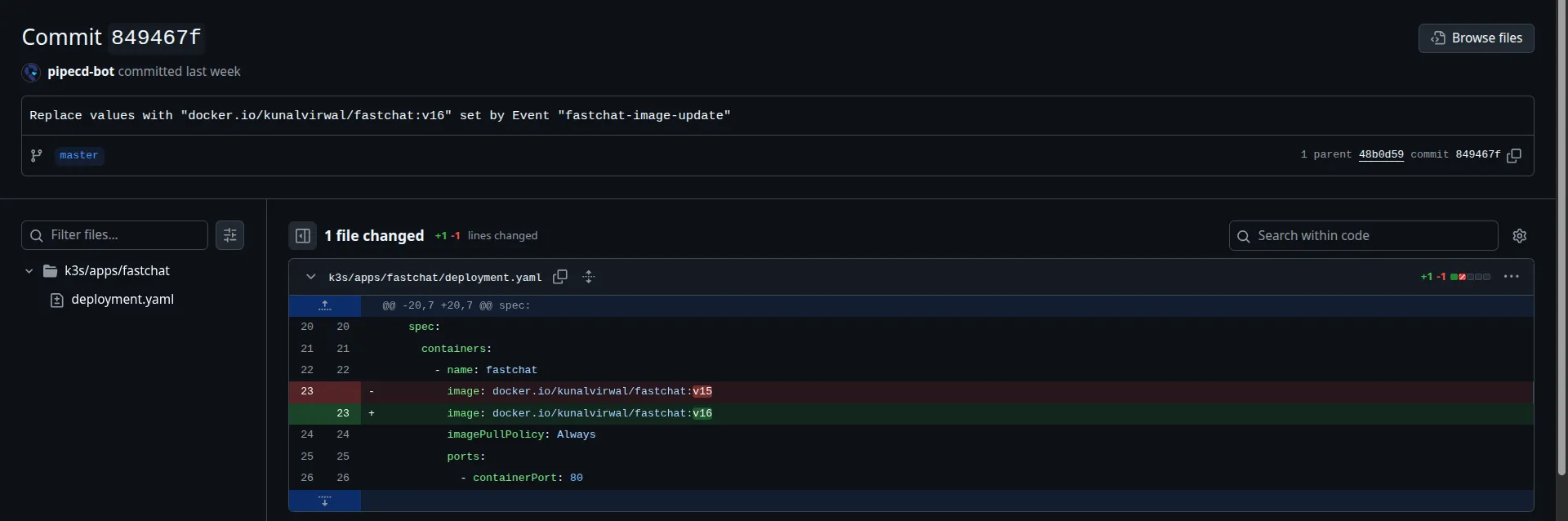
Task: Expand diff lines downward
Action: 325,501
